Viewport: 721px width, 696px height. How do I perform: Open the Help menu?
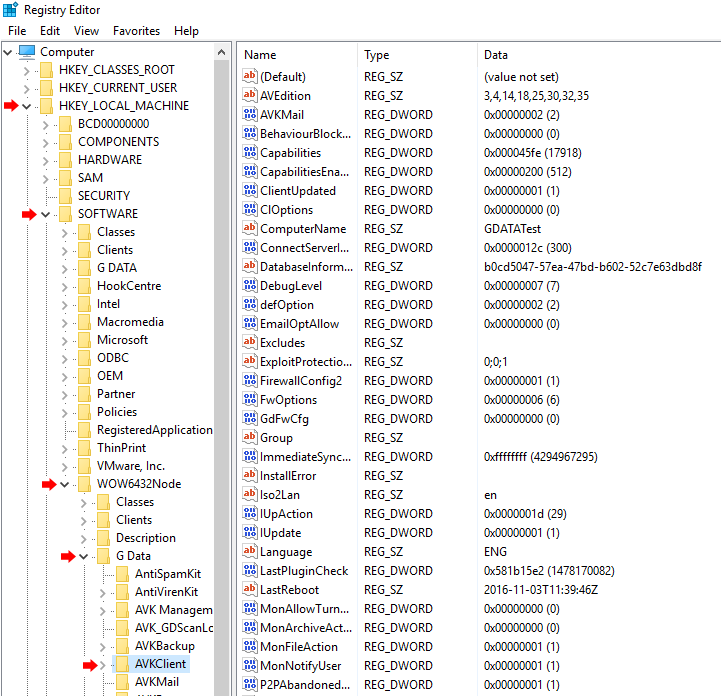tap(186, 31)
